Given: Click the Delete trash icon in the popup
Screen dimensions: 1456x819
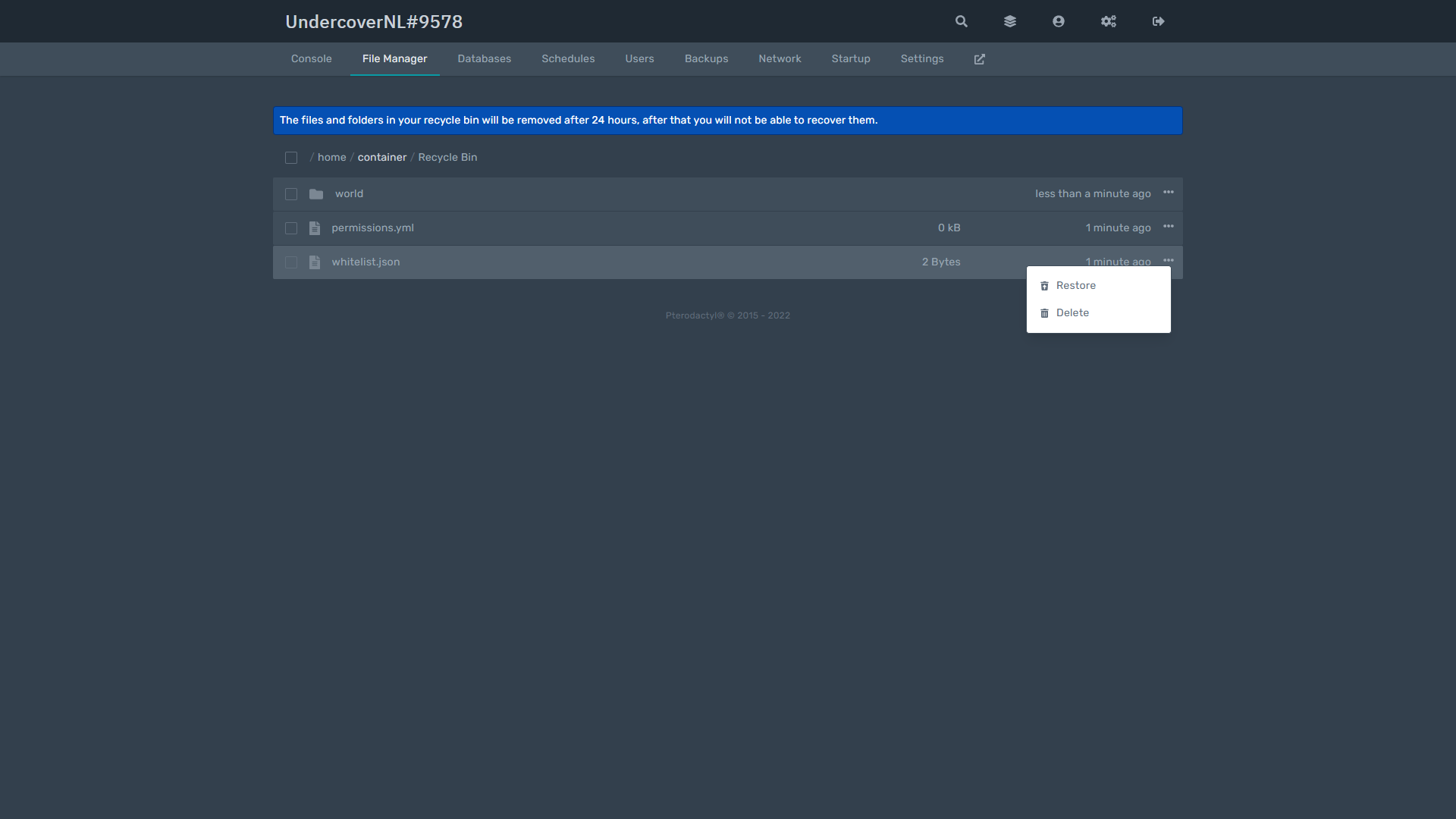Looking at the screenshot, I should tap(1044, 313).
